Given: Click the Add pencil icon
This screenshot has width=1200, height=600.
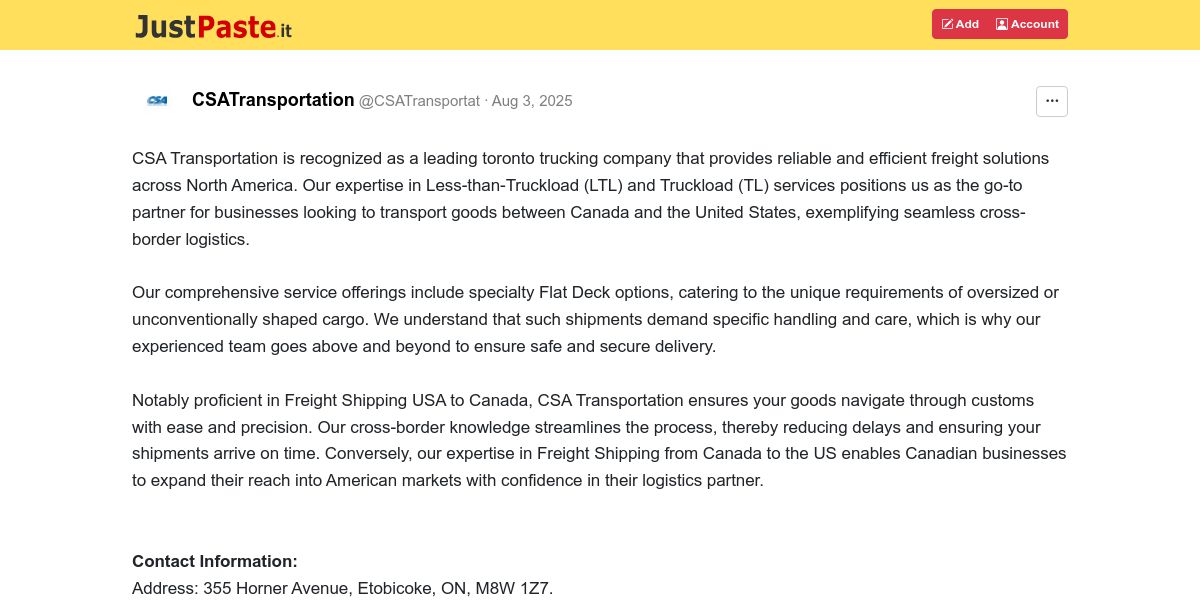Looking at the screenshot, I should [x=947, y=24].
